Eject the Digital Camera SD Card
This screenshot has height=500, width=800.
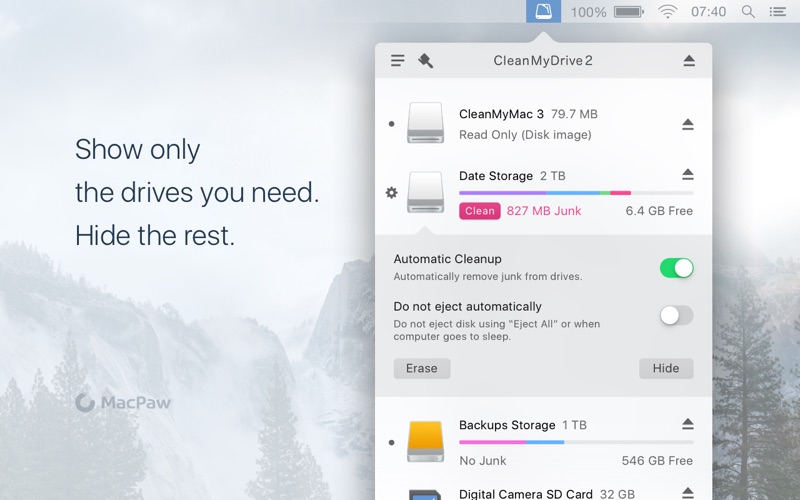688,493
